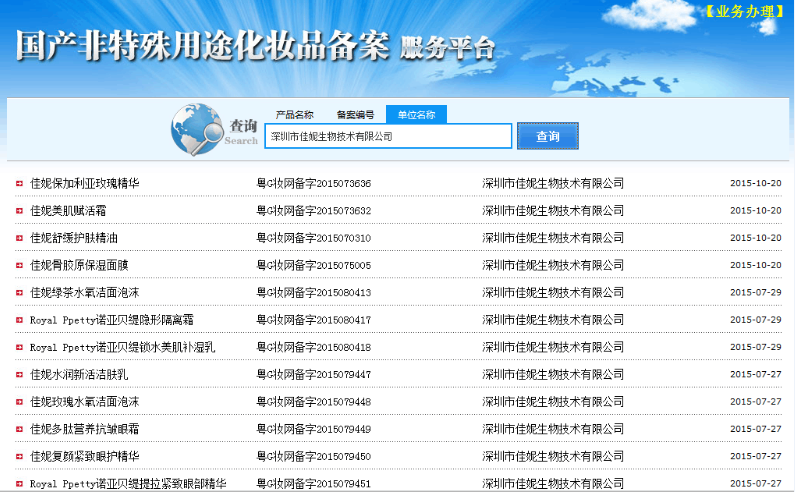Open Royal Ppetty诺亚贝缇锁水美肌补湿乳 entry
Image resolution: width=795 pixels, height=492 pixels.
(x=122, y=347)
